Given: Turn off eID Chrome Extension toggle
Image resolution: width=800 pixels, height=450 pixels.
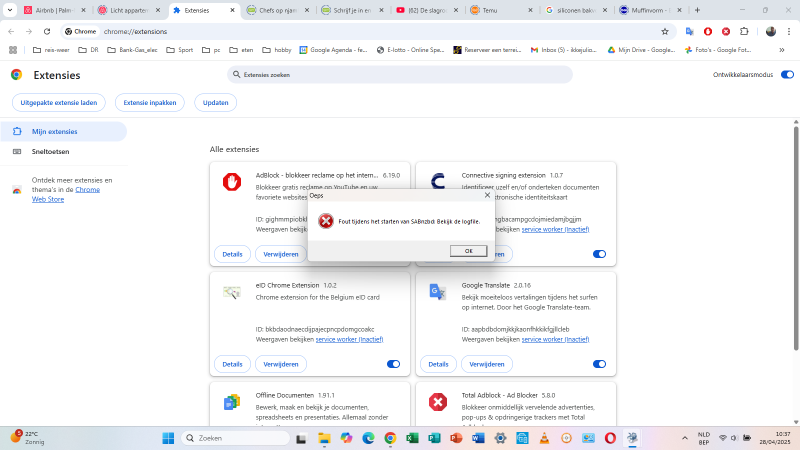Looking at the screenshot, I should (x=393, y=364).
